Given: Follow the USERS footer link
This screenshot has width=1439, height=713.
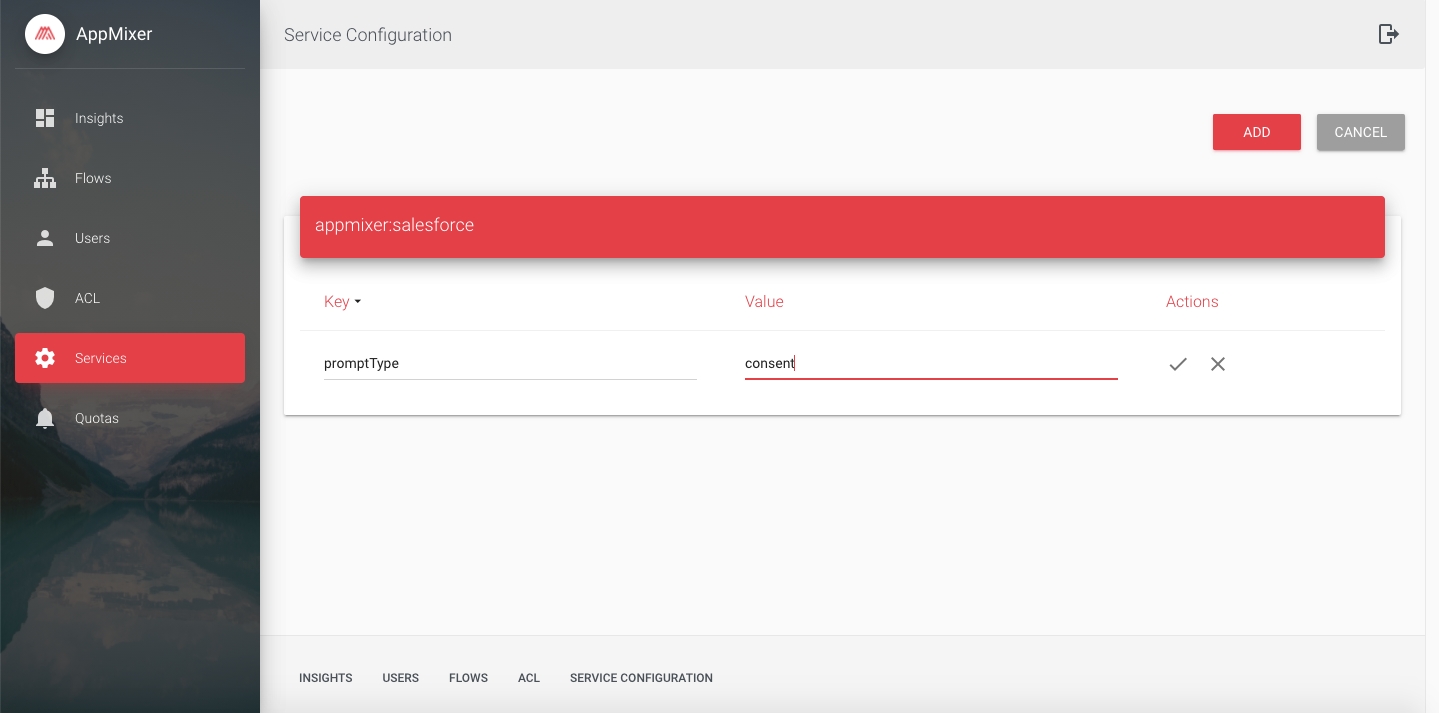Looking at the screenshot, I should tap(400, 678).
